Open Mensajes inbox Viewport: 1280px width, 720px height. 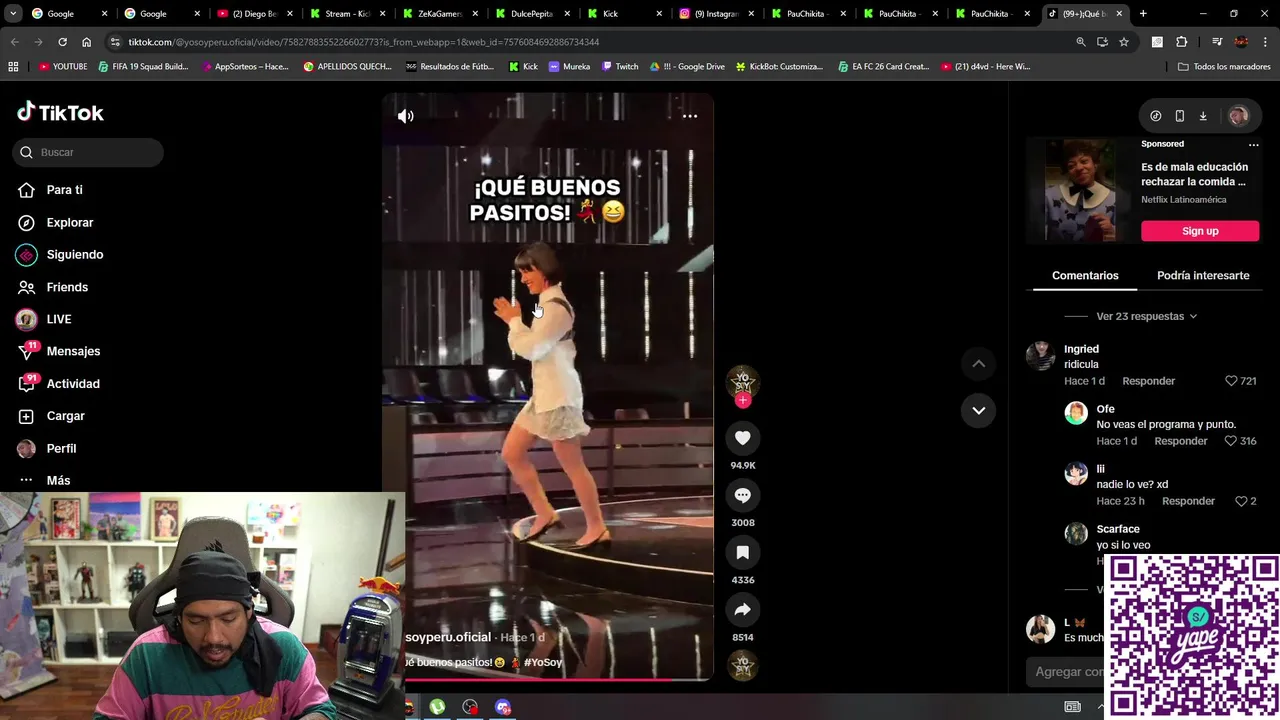click(x=73, y=351)
